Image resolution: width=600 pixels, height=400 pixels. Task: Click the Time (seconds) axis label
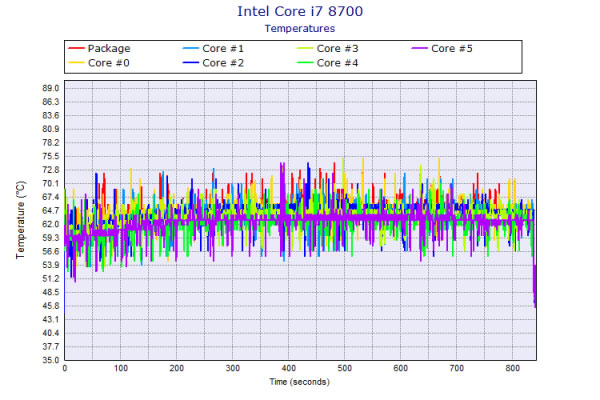point(300,382)
